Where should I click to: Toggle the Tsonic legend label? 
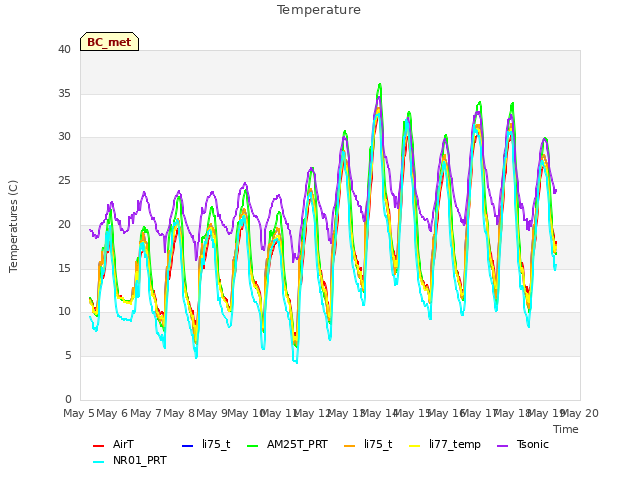point(533,444)
